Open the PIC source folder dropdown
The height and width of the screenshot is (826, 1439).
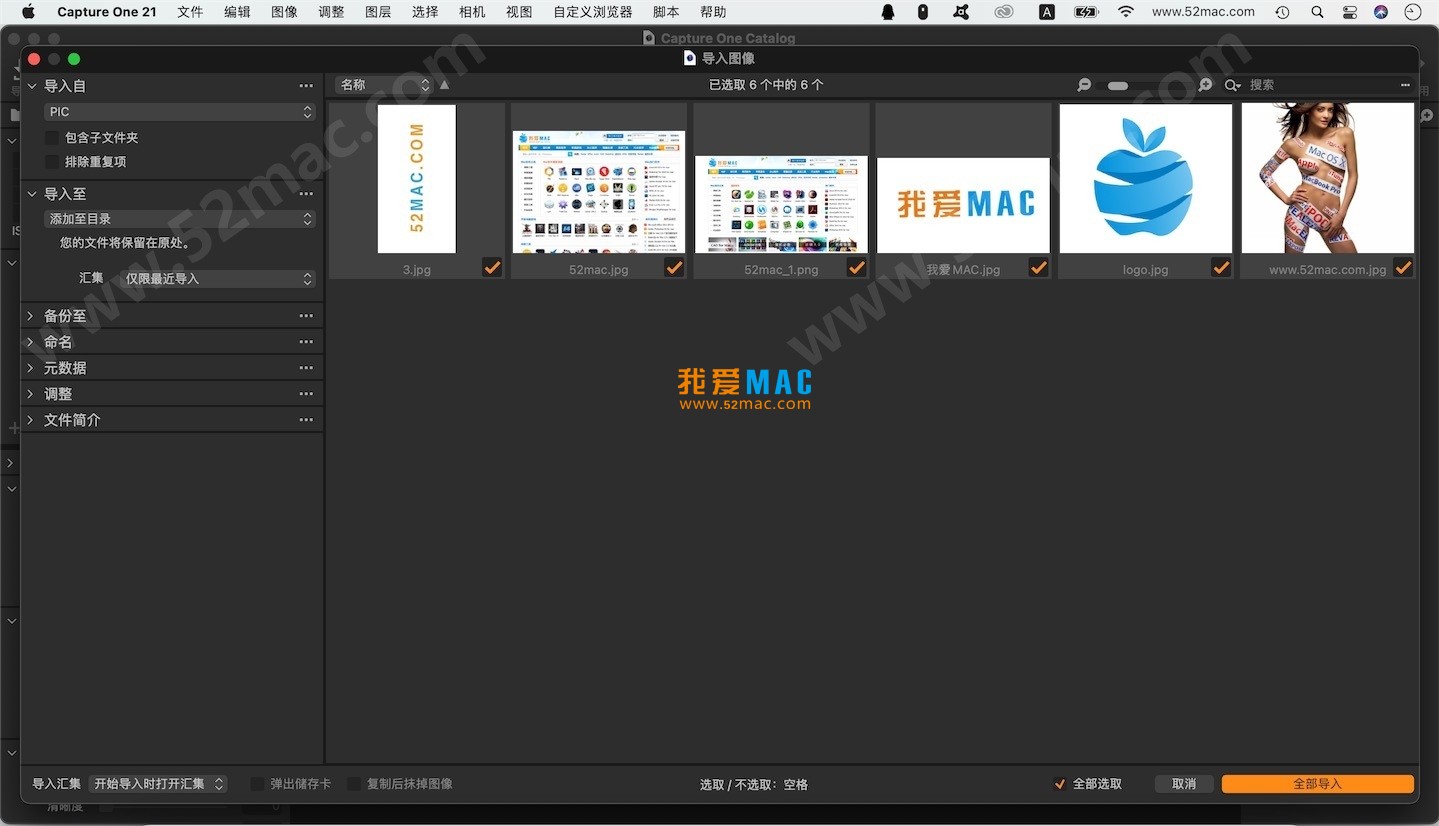180,112
